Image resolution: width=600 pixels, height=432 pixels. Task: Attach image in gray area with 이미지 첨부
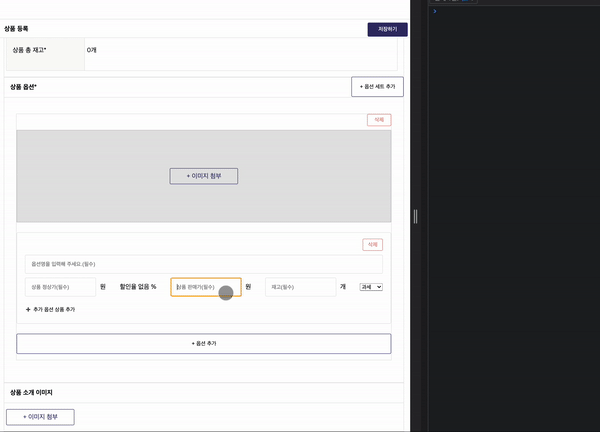[x=203, y=176]
